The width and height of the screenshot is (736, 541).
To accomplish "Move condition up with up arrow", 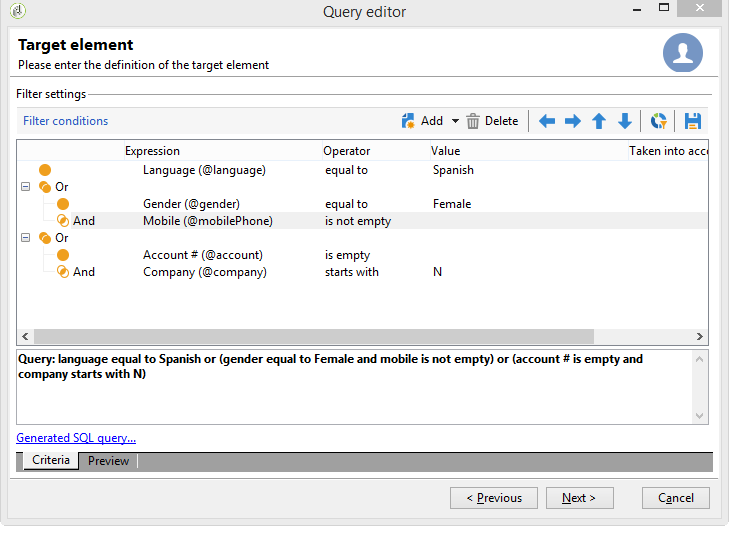I will (598, 121).
